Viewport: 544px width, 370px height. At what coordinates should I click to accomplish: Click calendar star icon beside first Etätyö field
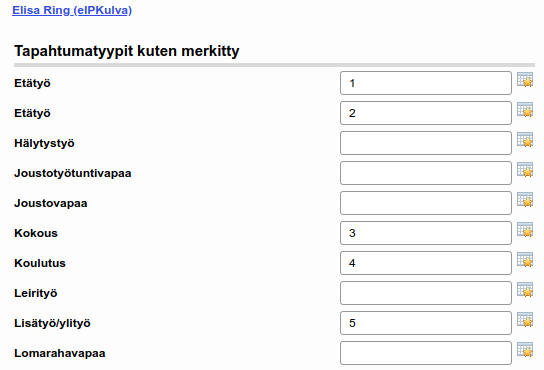[525, 79]
